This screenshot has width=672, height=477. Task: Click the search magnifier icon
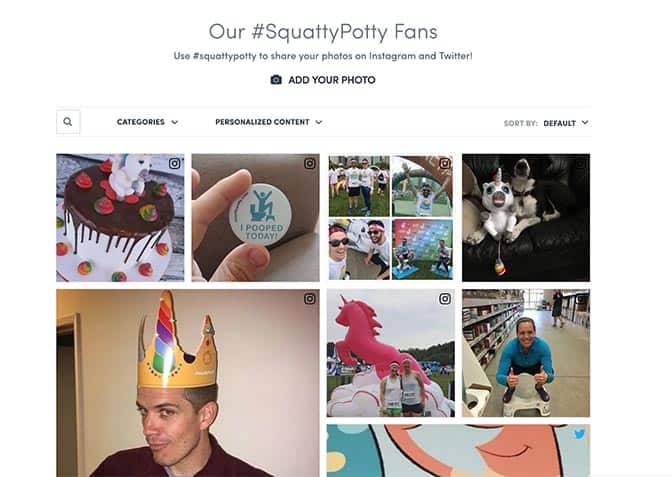[68, 122]
